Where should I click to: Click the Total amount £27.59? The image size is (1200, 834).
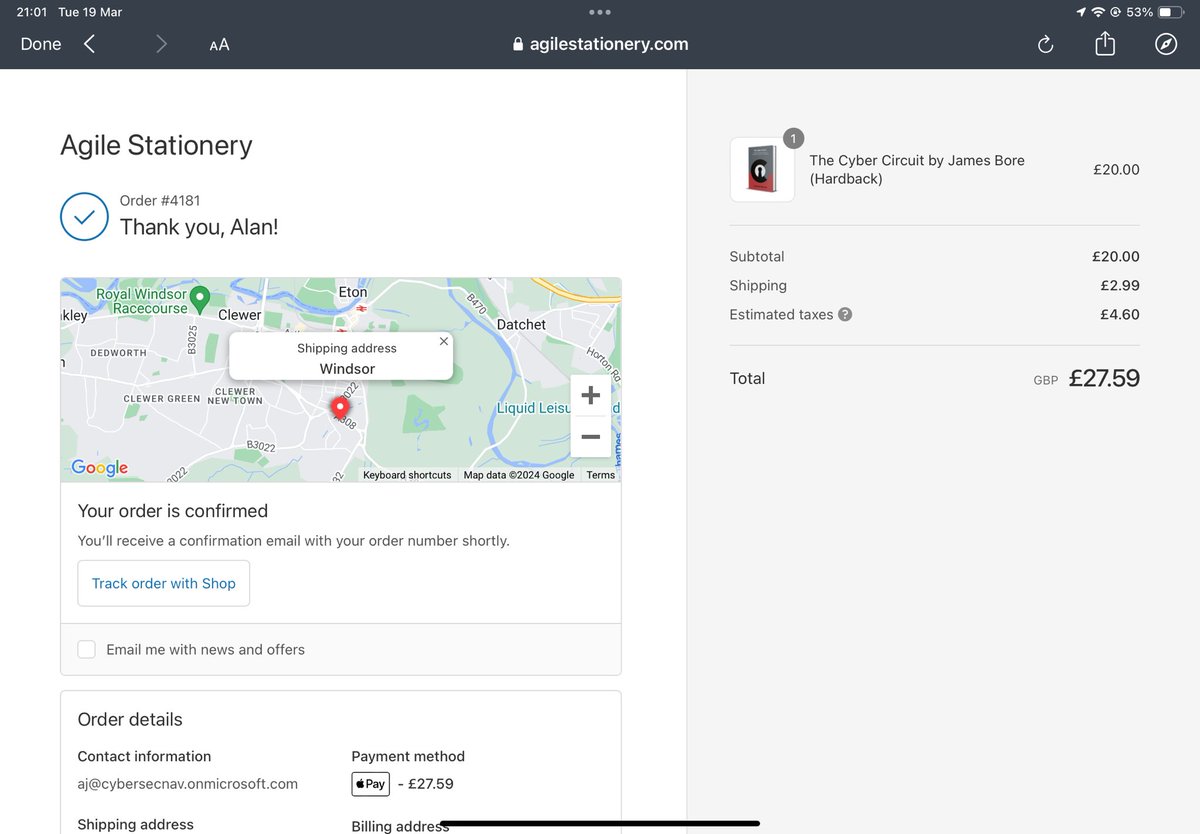1104,378
